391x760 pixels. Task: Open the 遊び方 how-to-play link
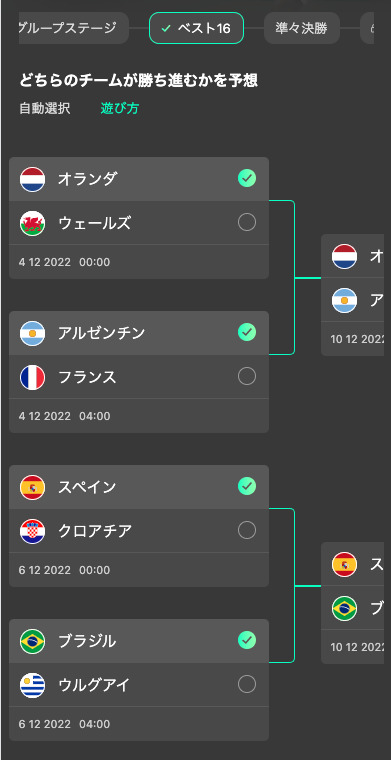coord(120,109)
